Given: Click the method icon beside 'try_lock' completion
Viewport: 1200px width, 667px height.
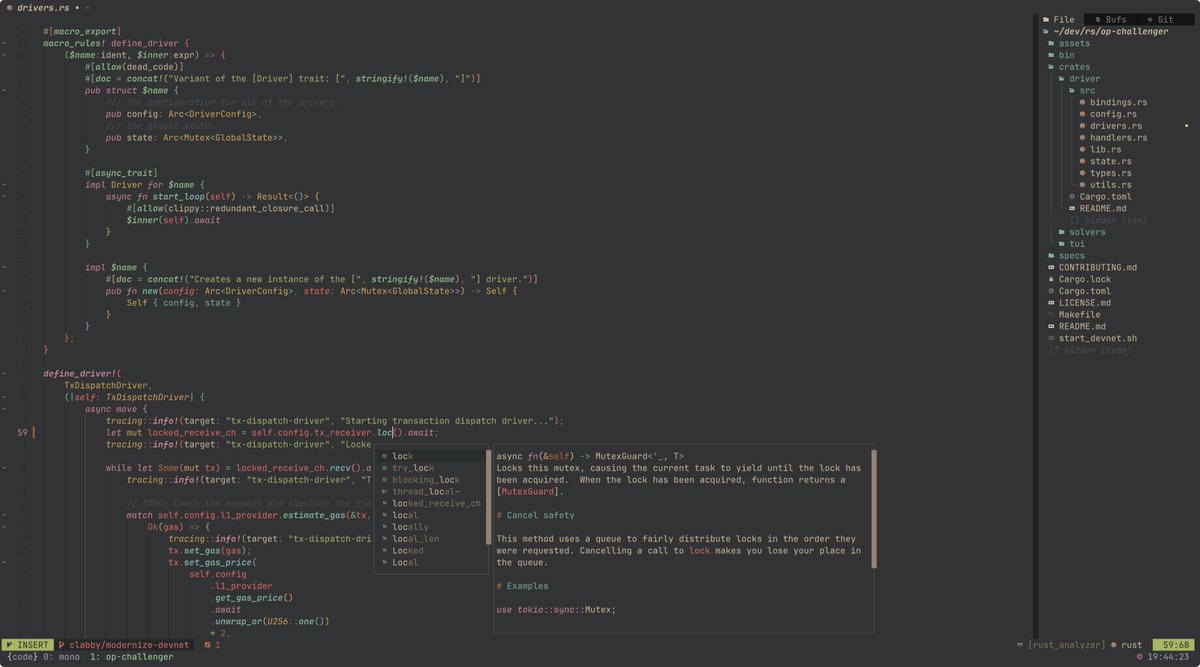Looking at the screenshot, I should (x=384, y=468).
